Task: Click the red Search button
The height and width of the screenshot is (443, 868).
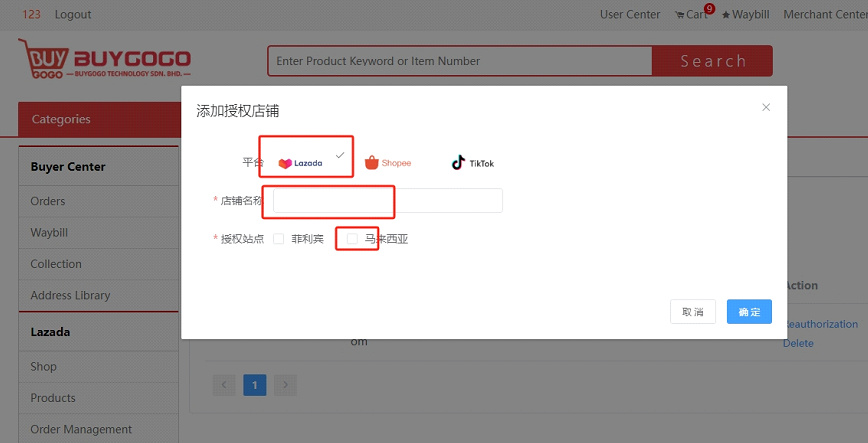Action: point(712,61)
